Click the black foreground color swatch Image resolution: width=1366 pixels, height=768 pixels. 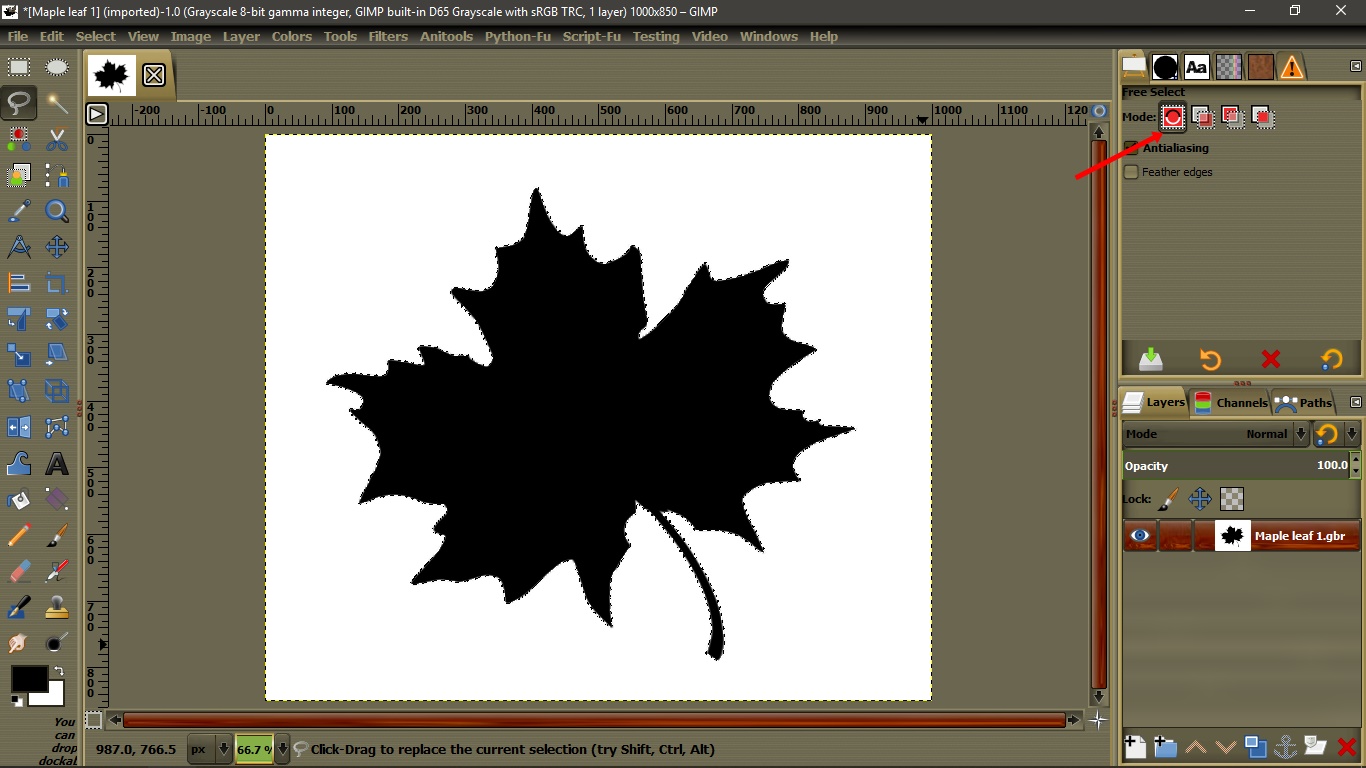(x=29, y=679)
